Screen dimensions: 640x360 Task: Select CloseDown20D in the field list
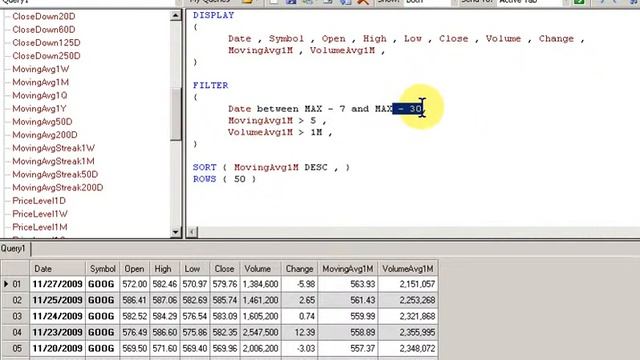pyautogui.click(x=44, y=16)
